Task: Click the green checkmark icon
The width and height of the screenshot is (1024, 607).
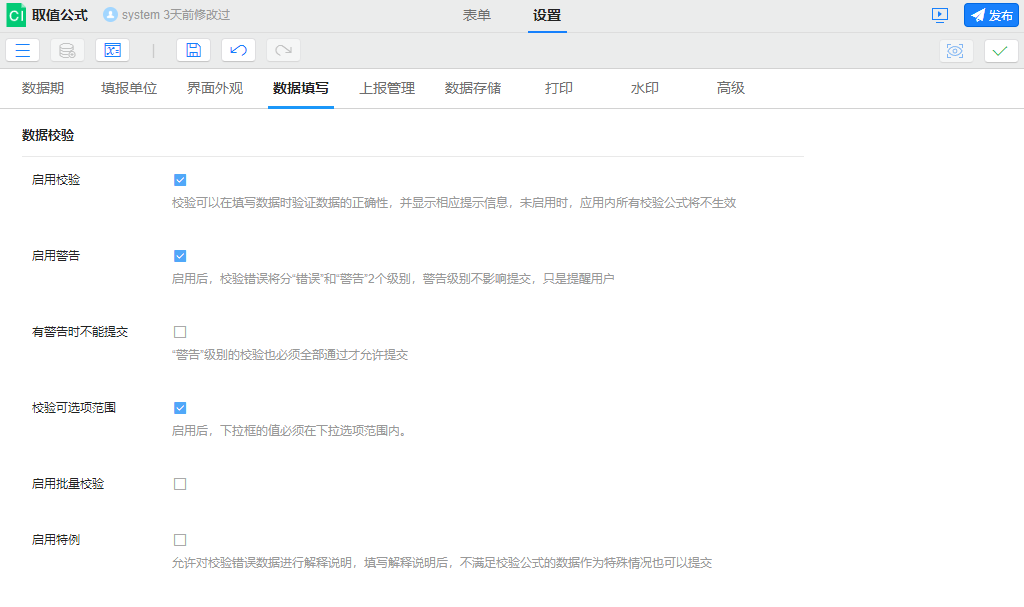Action: (x=1000, y=50)
